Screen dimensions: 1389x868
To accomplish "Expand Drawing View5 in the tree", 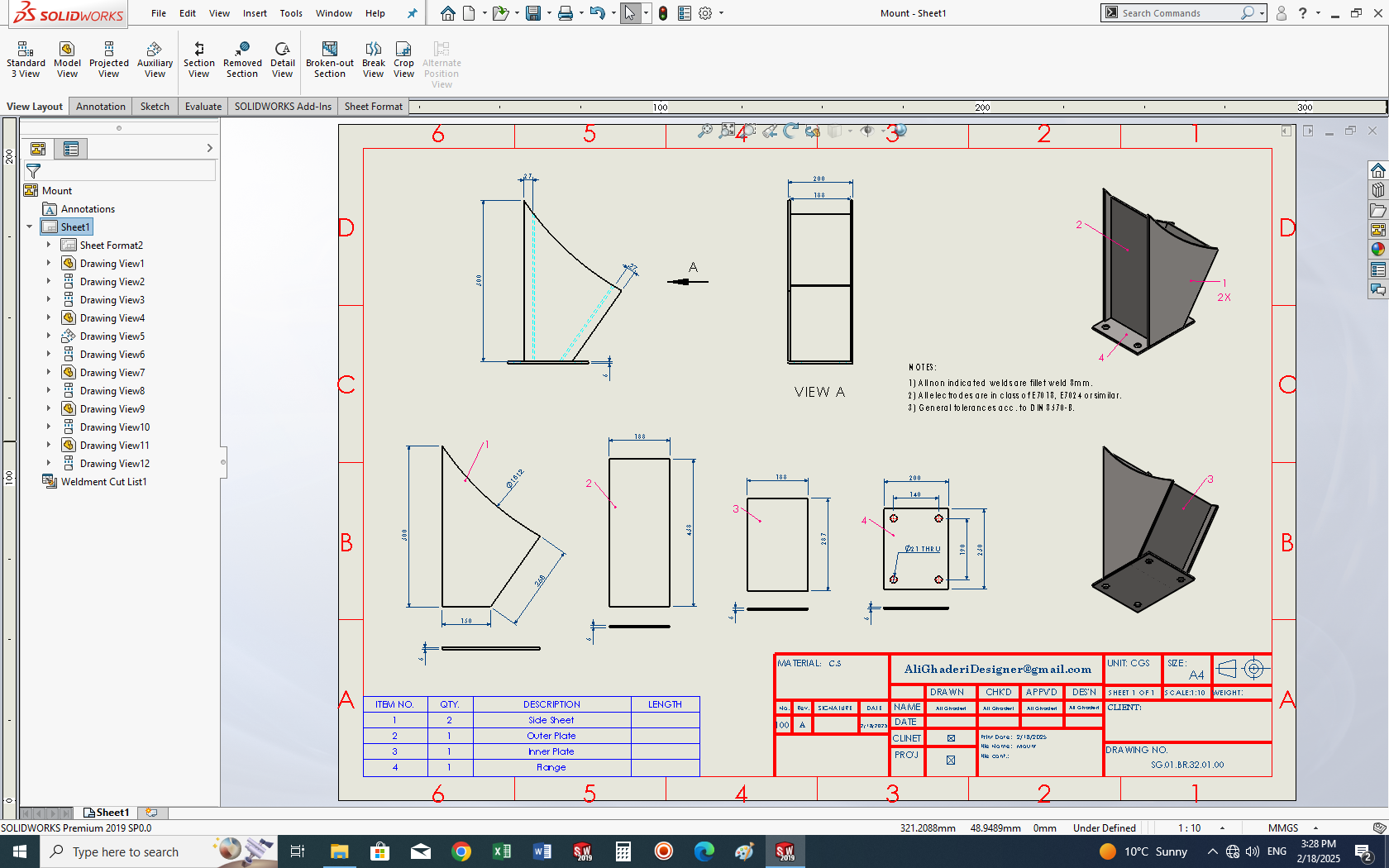I will (x=49, y=336).
